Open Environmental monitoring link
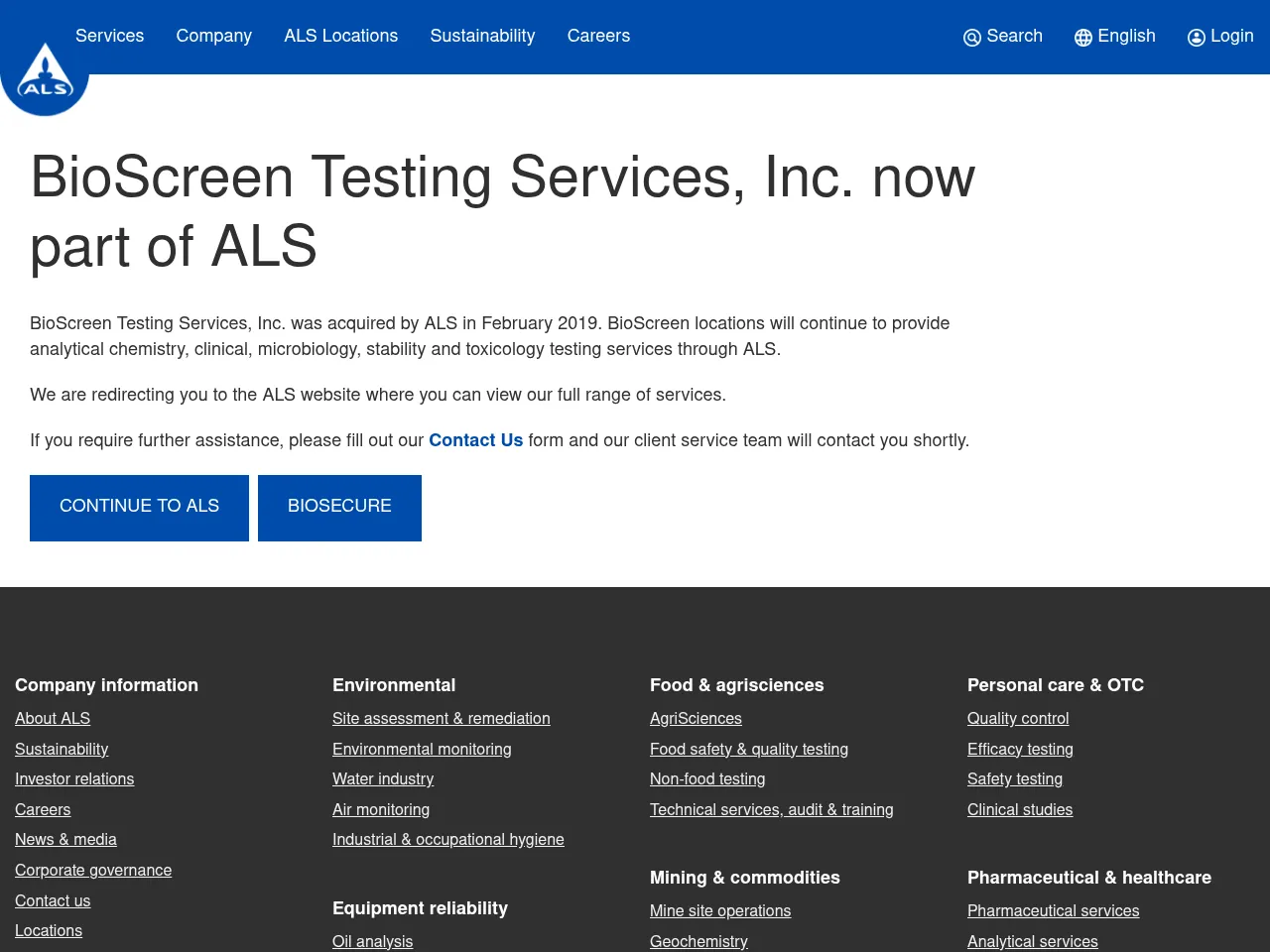1270x952 pixels. pyautogui.click(x=422, y=751)
